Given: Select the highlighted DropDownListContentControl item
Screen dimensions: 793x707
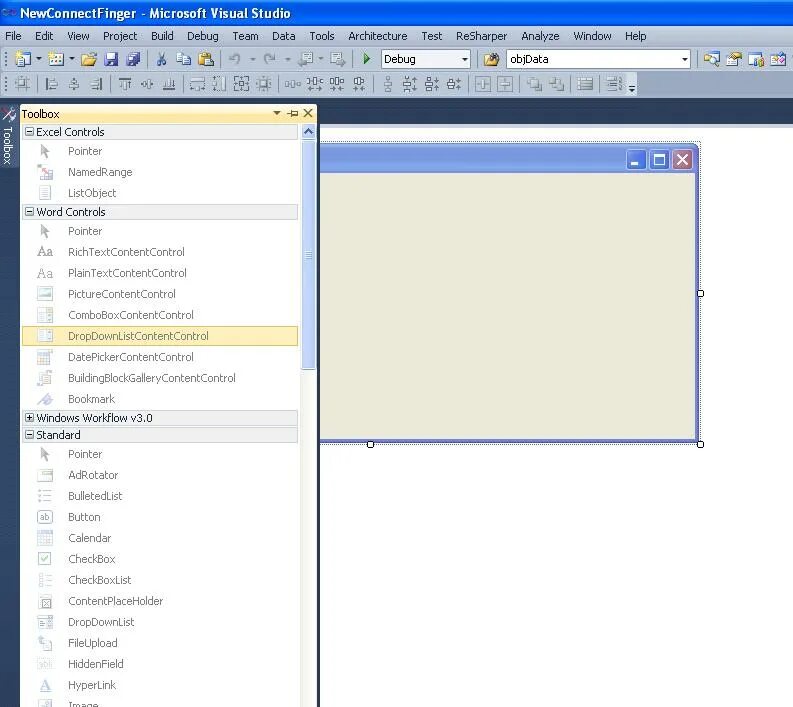Looking at the screenshot, I should tap(160, 336).
